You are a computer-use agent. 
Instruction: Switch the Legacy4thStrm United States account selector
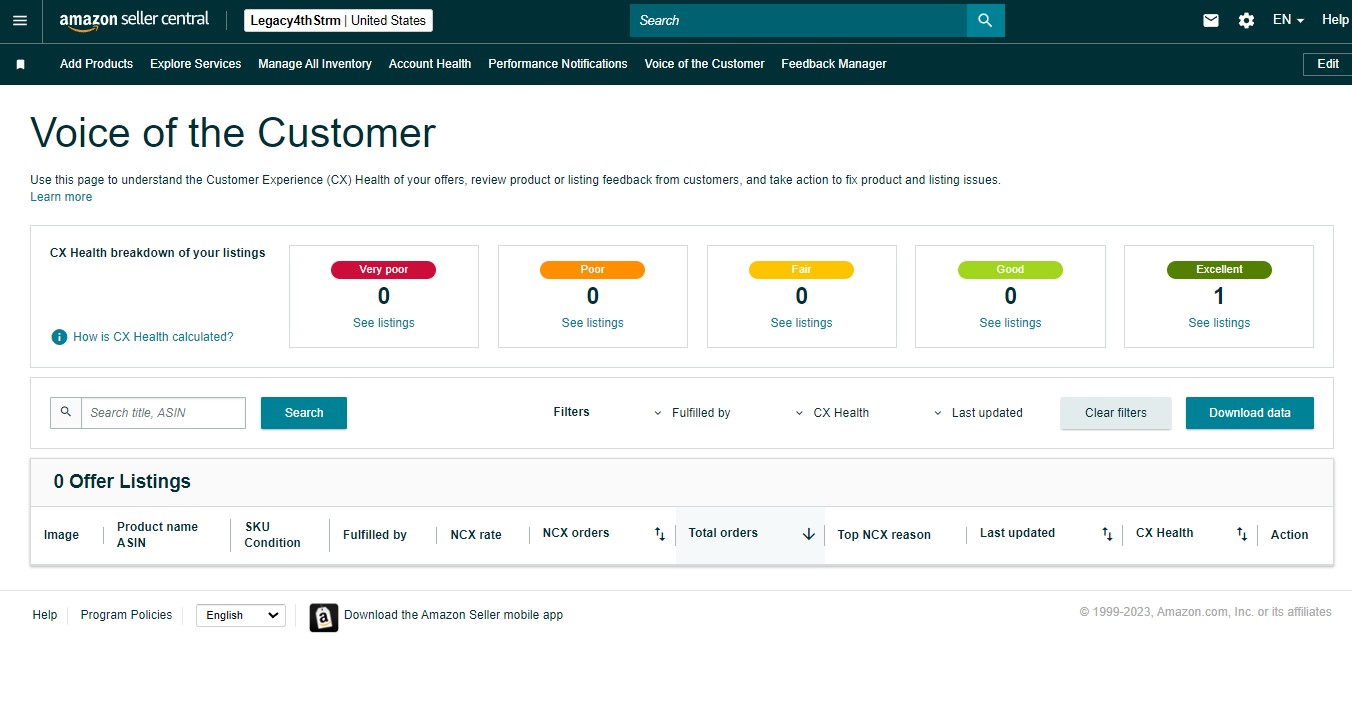338,20
